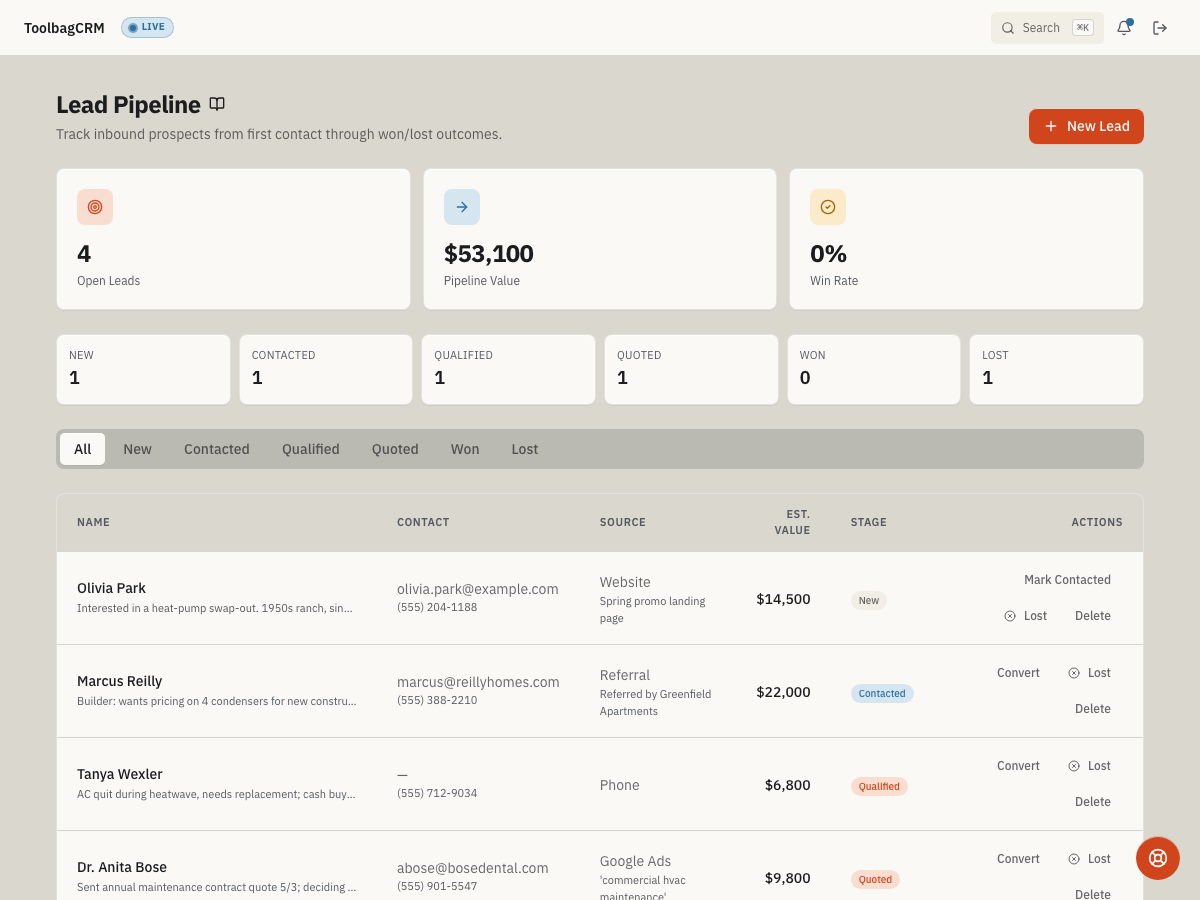The image size is (1200, 900).
Task: Click the Marcus Reilly lead name
Action: (x=119, y=681)
